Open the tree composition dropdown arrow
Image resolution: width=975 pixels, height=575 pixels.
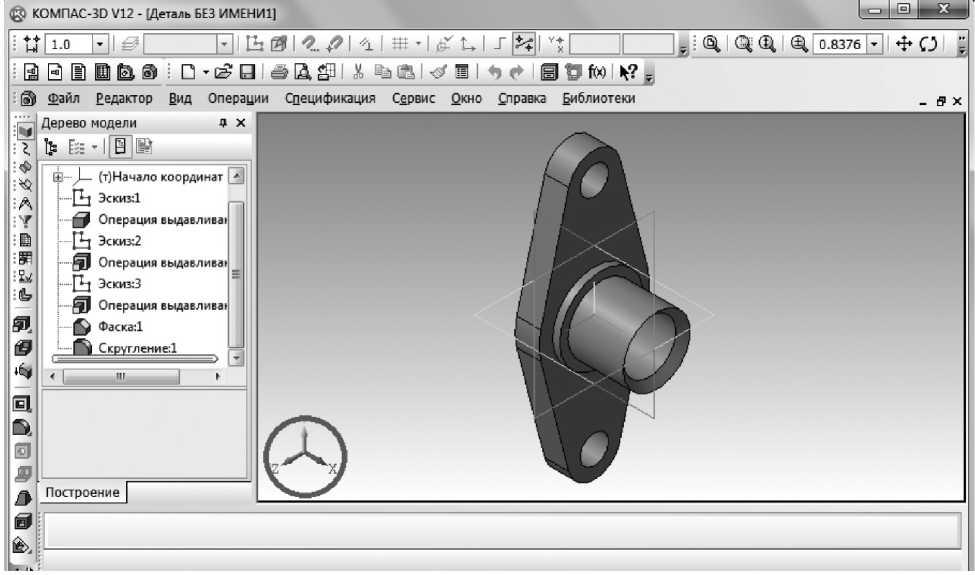coord(95,147)
